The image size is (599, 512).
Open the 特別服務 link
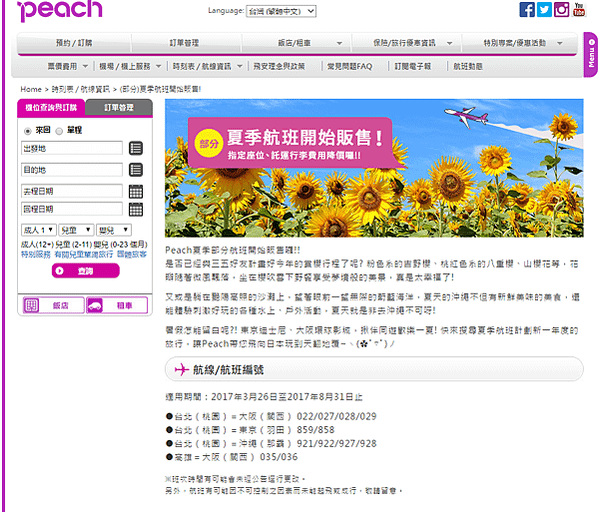[x=36, y=254]
